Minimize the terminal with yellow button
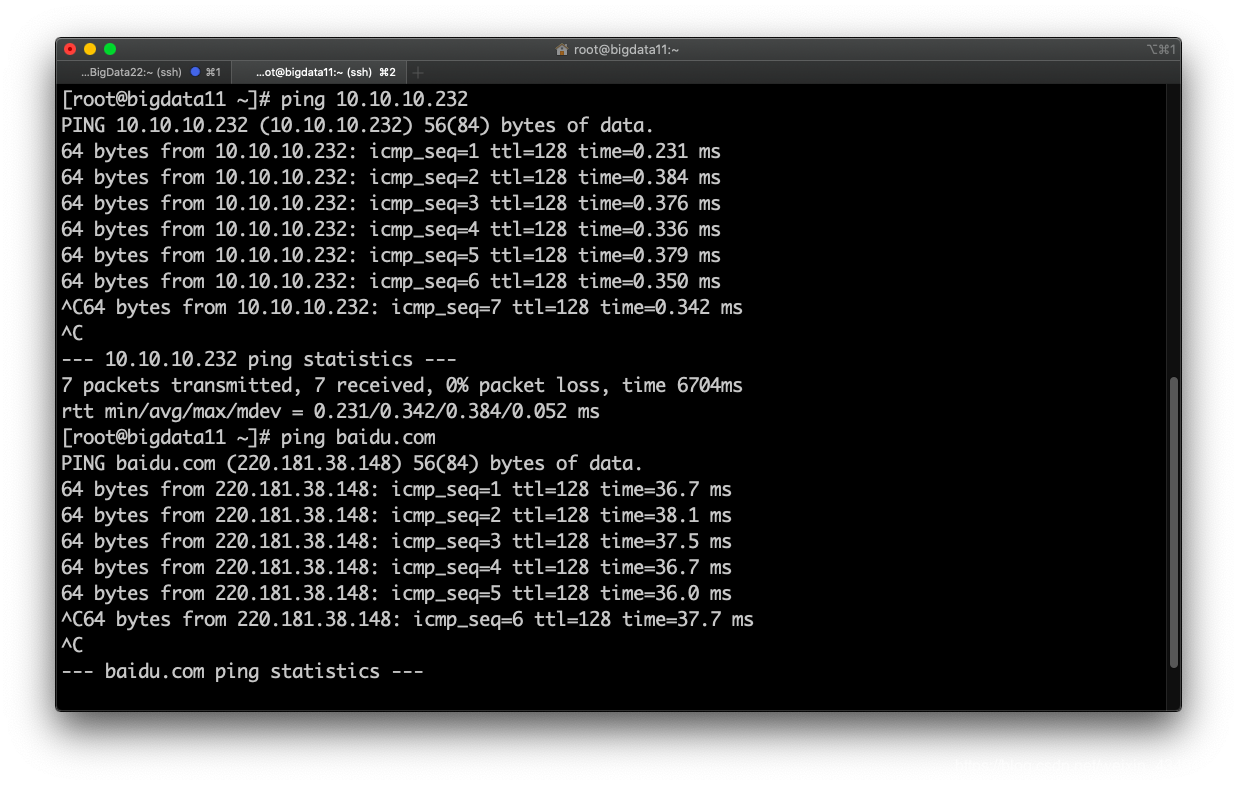Screen dimensions: 1237x785 coord(90,49)
